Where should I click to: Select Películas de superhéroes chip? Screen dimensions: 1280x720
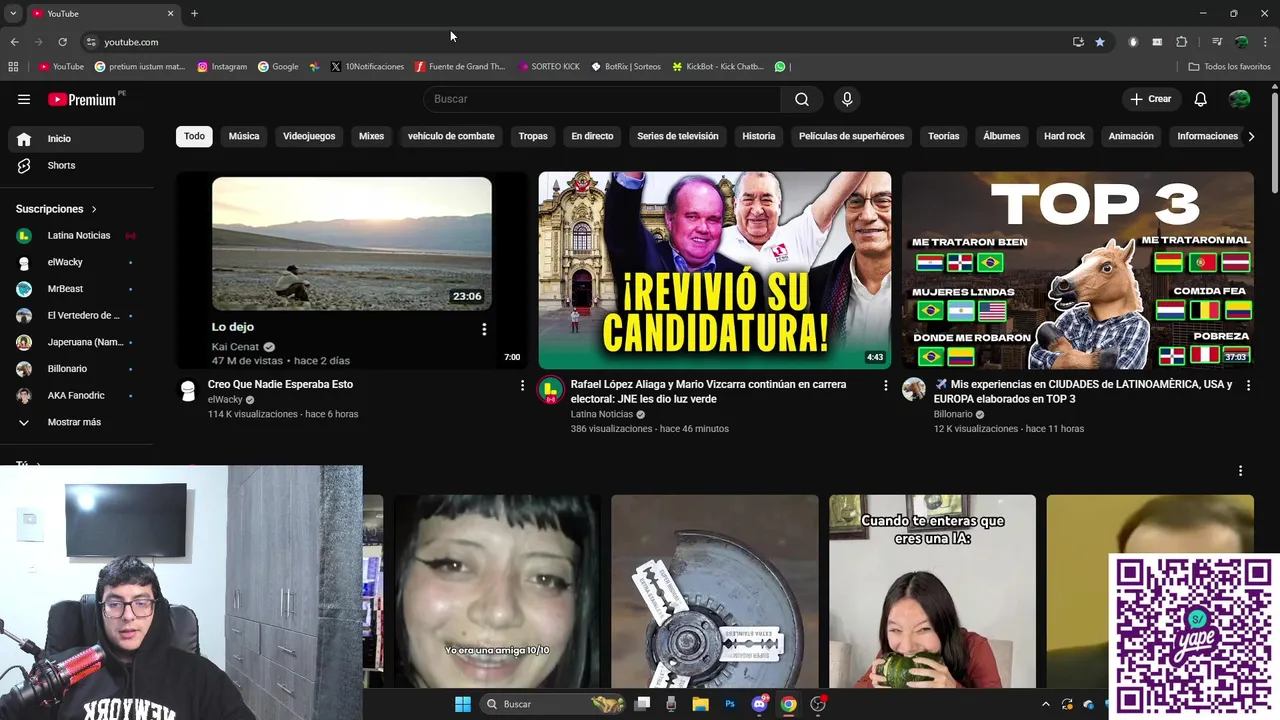tap(851, 136)
